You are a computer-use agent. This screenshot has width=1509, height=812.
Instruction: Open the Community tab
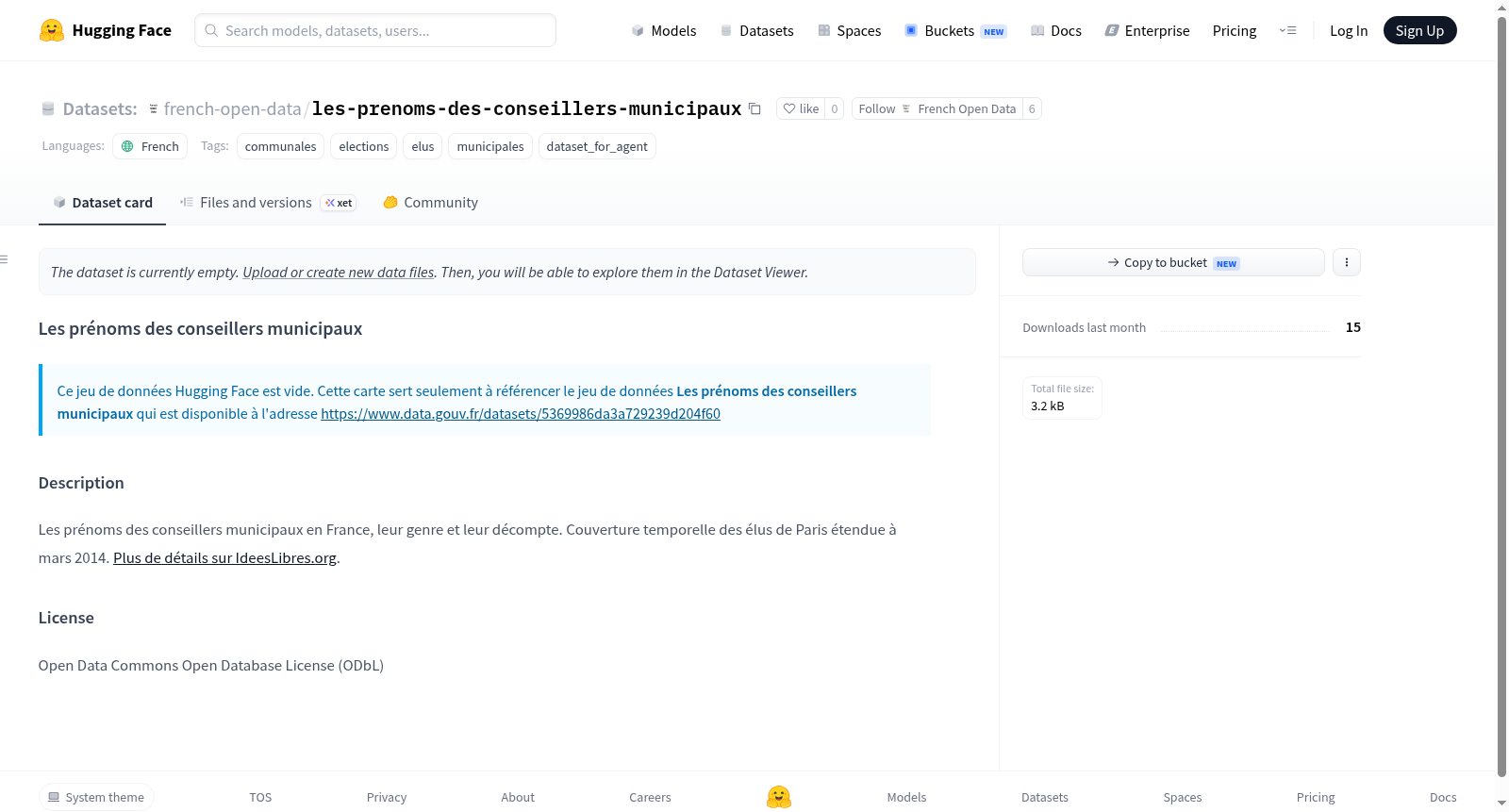431,202
